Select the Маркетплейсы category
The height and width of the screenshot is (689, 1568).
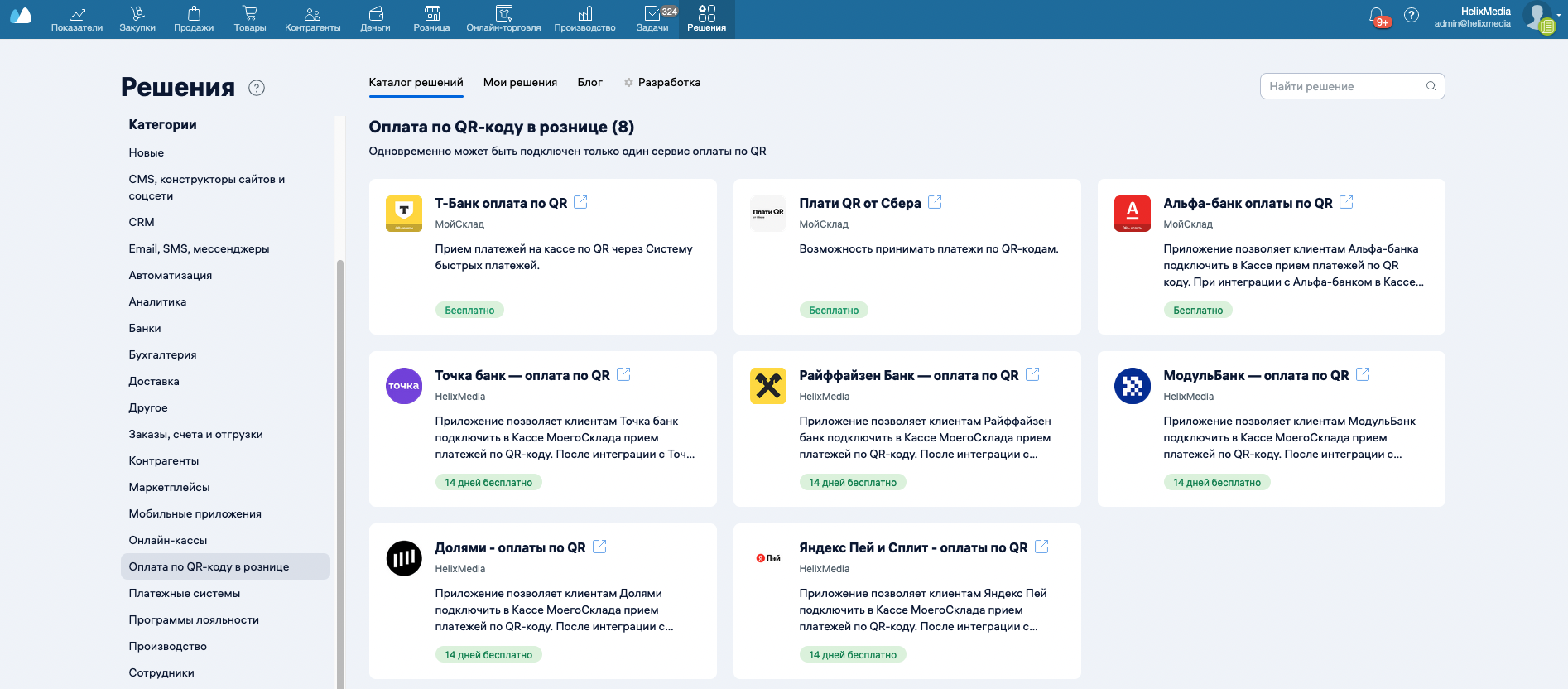[x=169, y=488]
